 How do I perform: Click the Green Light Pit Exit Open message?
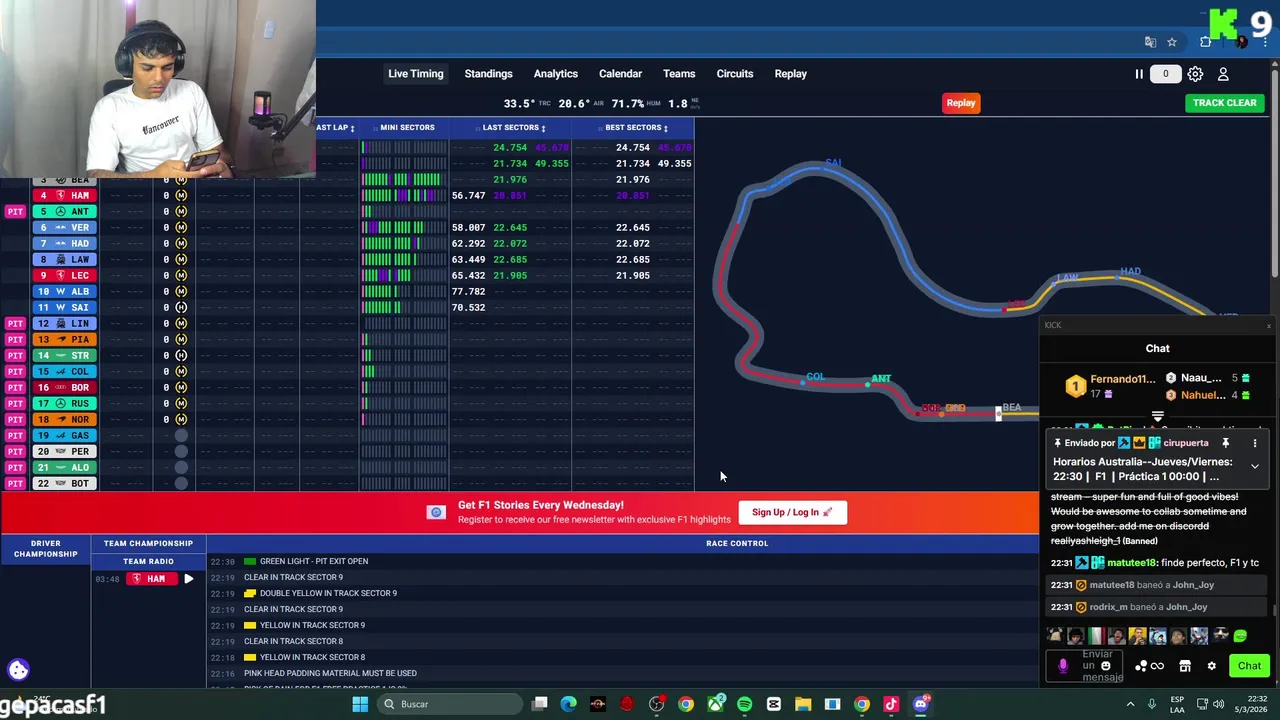pos(314,561)
